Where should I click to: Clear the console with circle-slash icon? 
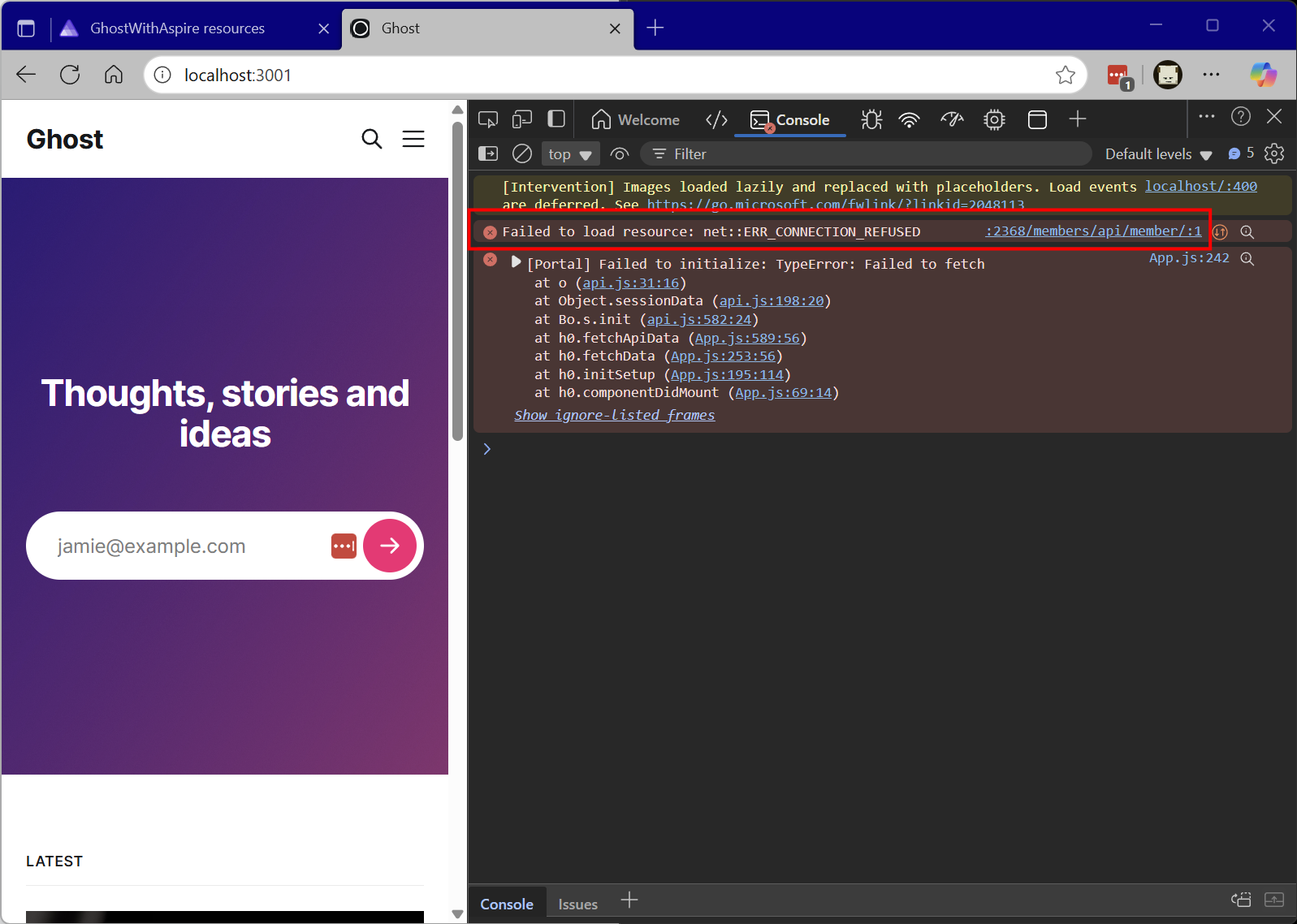point(522,153)
